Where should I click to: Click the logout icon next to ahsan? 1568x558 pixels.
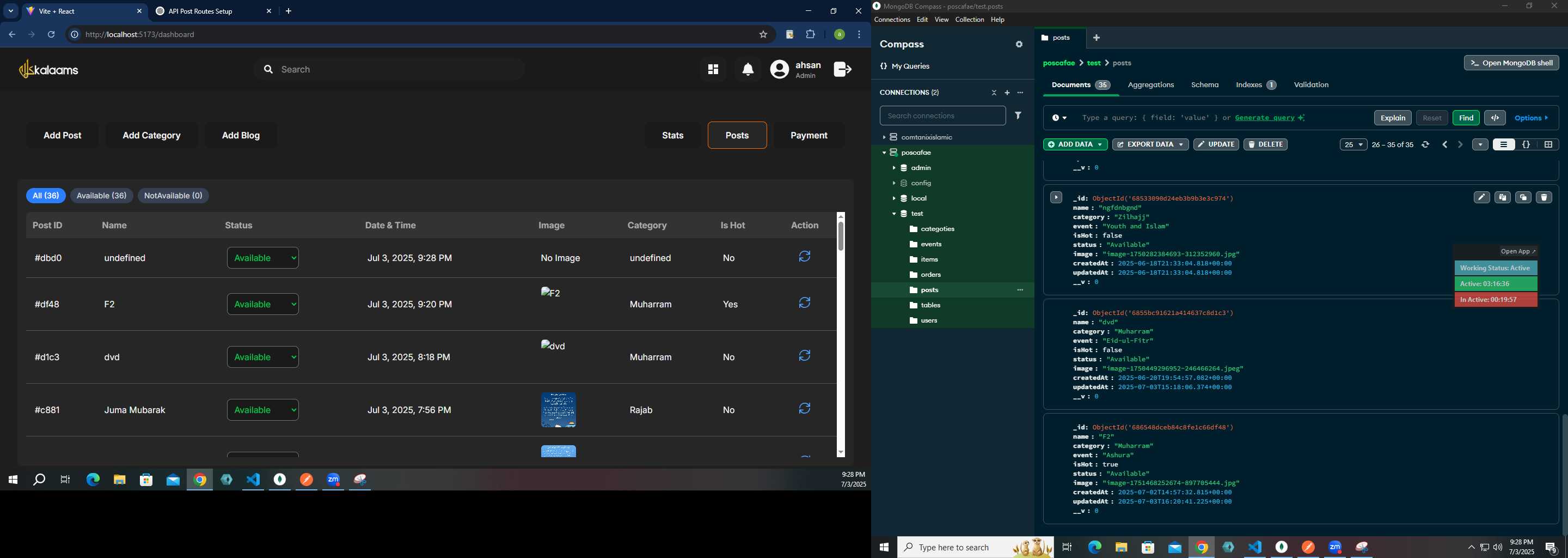coord(842,69)
